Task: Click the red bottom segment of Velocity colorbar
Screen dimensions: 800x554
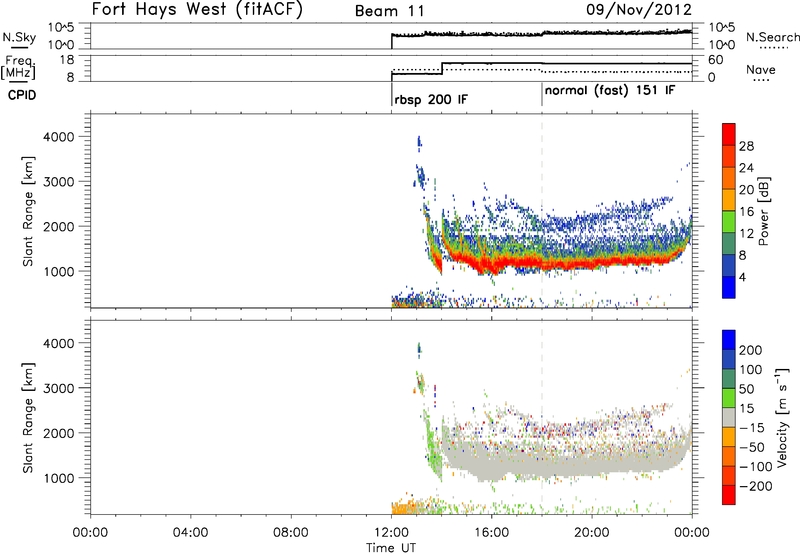Action: tap(729, 495)
